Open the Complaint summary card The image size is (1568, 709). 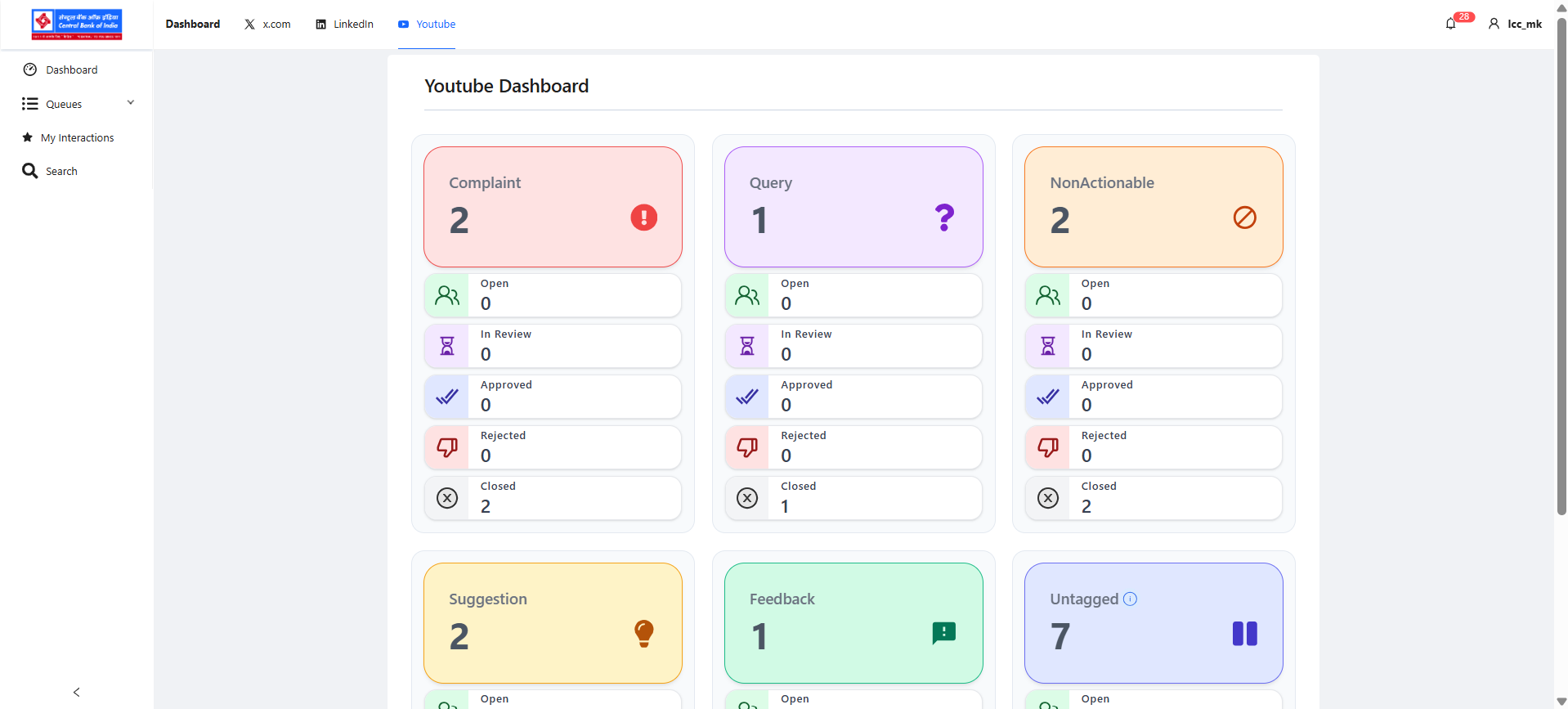pos(553,207)
